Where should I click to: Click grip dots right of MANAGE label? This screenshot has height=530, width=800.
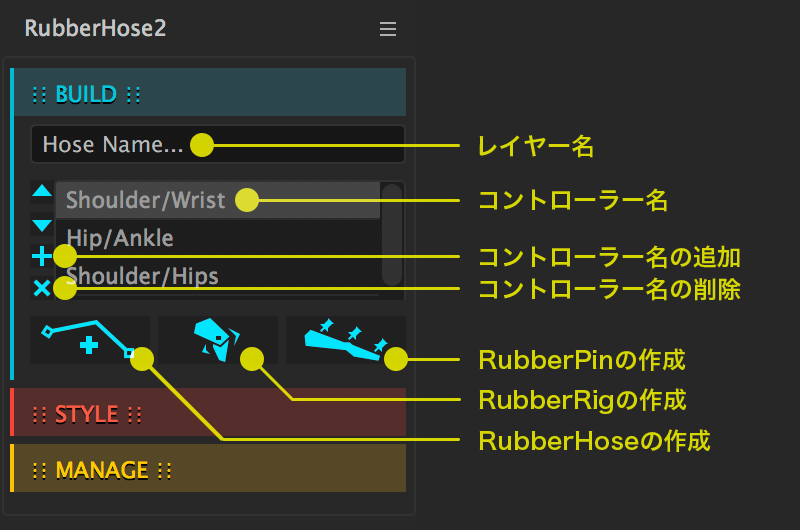pyautogui.click(x=165, y=470)
